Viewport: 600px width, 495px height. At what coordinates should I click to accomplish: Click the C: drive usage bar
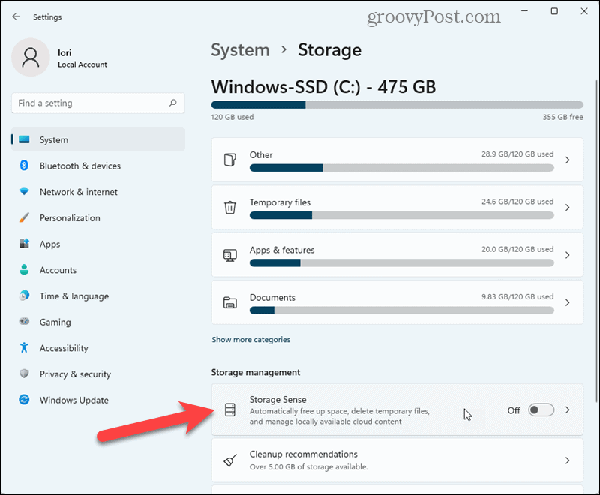pyautogui.click(x=397, y=105)
